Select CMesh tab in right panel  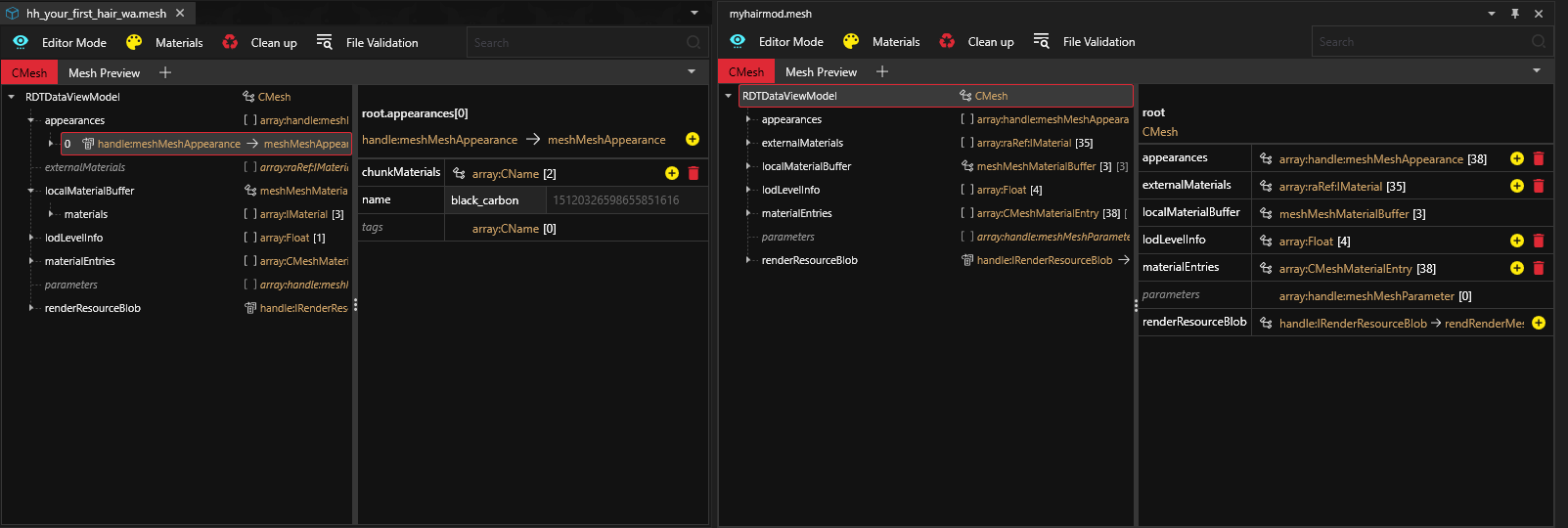(x=746, y=72)
